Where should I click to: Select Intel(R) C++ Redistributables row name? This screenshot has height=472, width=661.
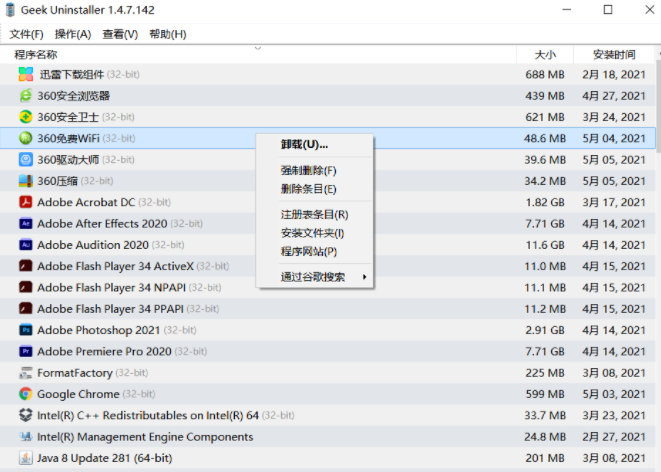148,415
